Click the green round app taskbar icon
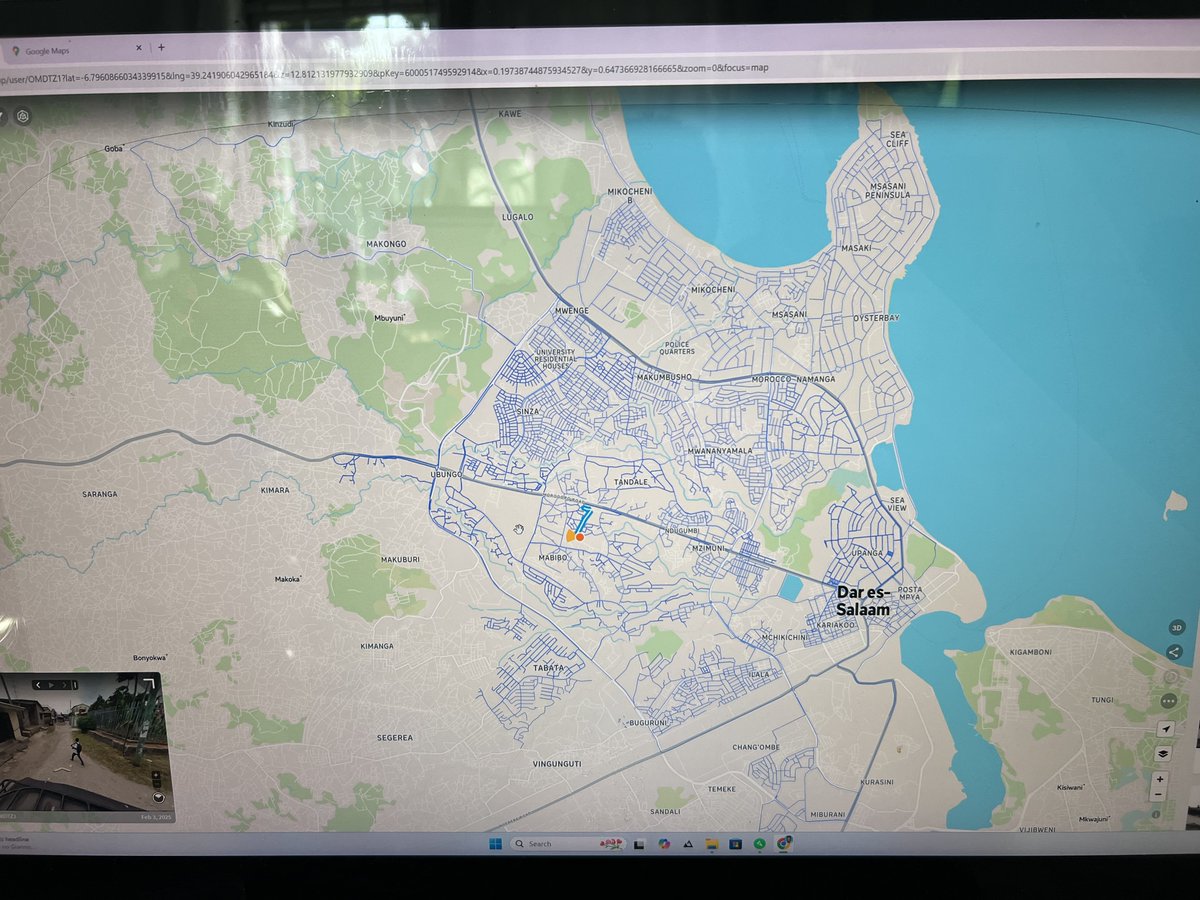This screenshot has width=1200, height=900. pos(760,844)
